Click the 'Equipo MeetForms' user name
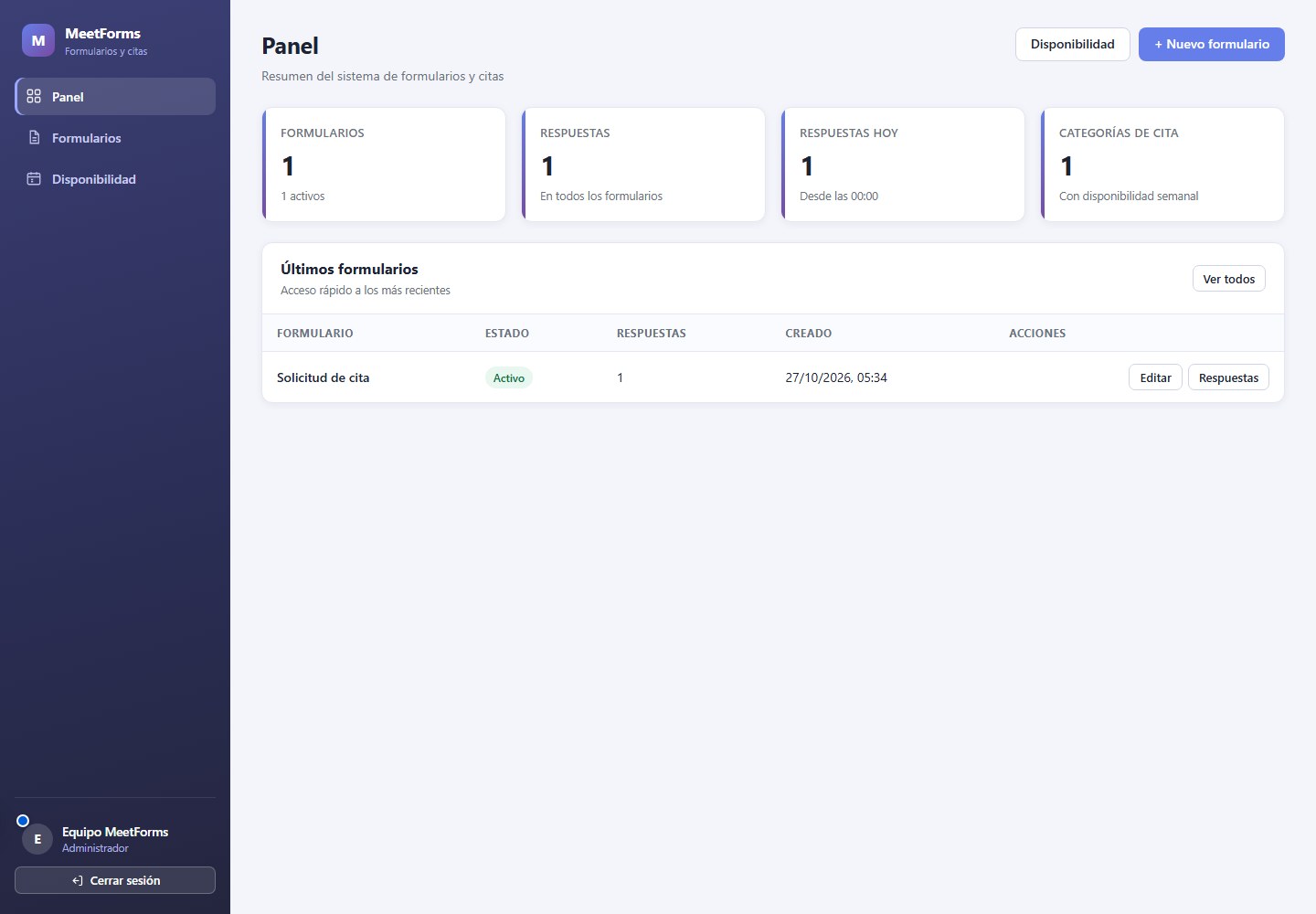Viewport: 1316px width, 914px height. pos(115,832)
